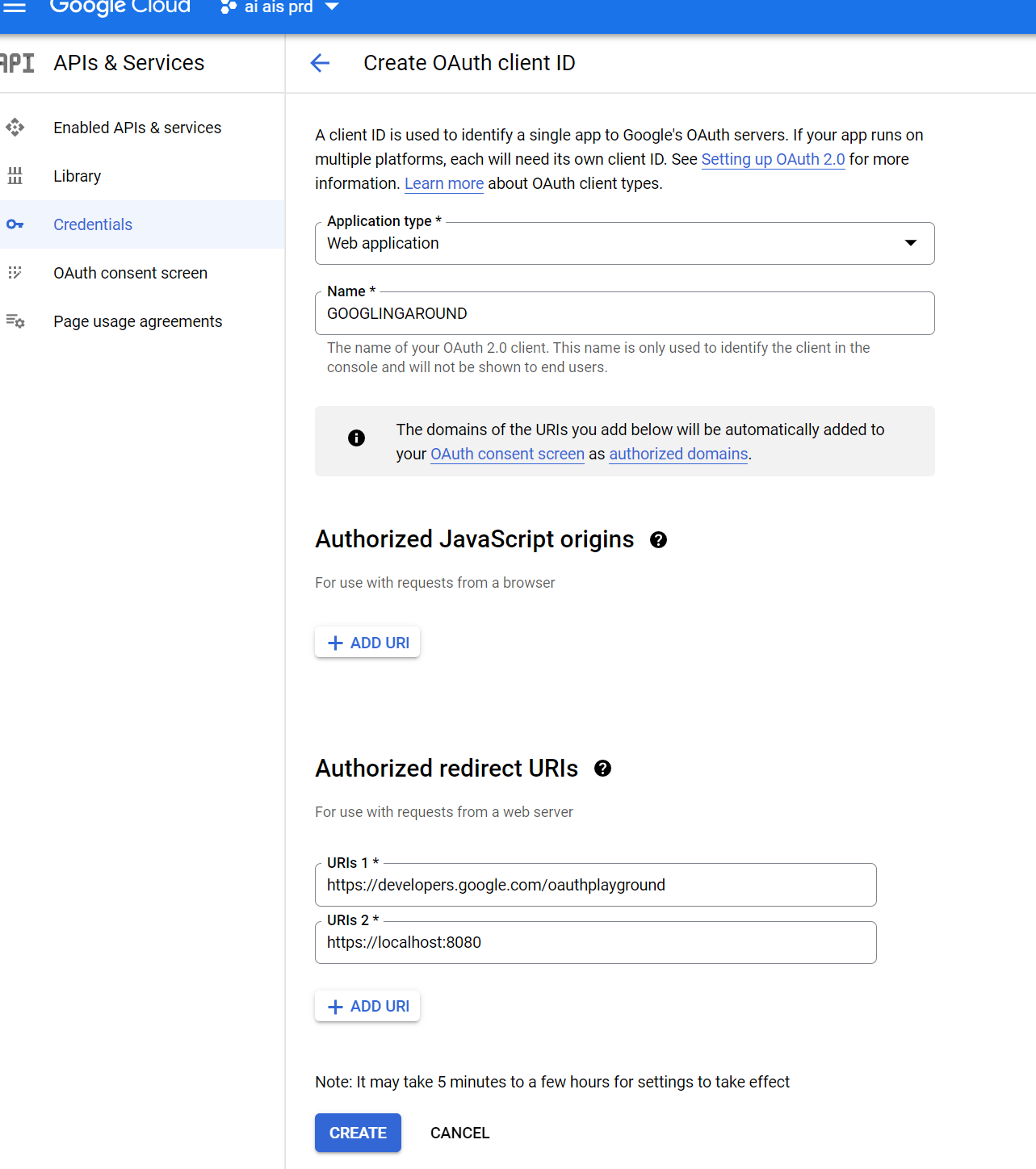The image size is (1036, 1169).
Task: Open the project selector dropdown
Action: click(279, 7)
